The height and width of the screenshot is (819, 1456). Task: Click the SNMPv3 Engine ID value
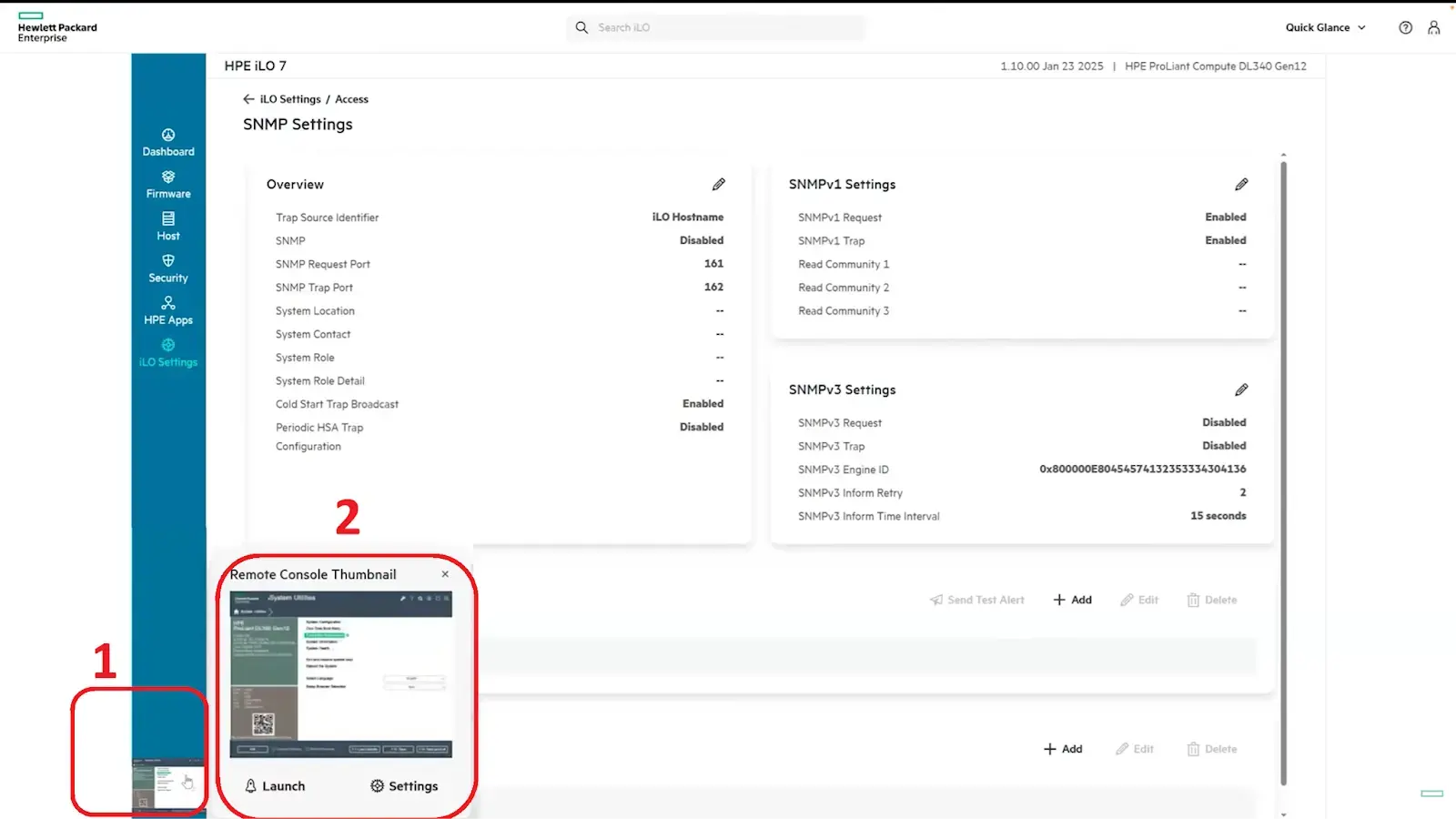tap(1143, 469)
